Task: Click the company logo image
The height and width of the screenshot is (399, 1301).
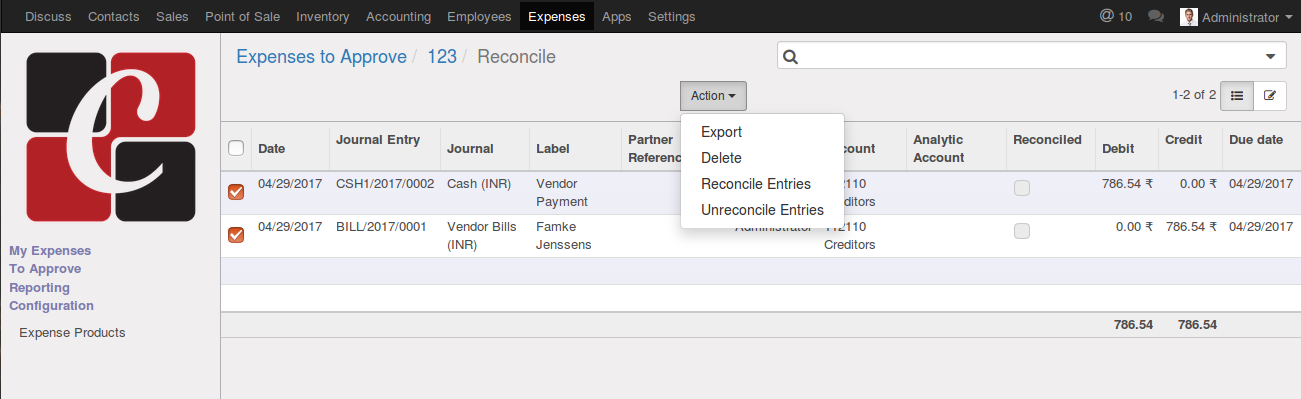Action: click(110, 137)
